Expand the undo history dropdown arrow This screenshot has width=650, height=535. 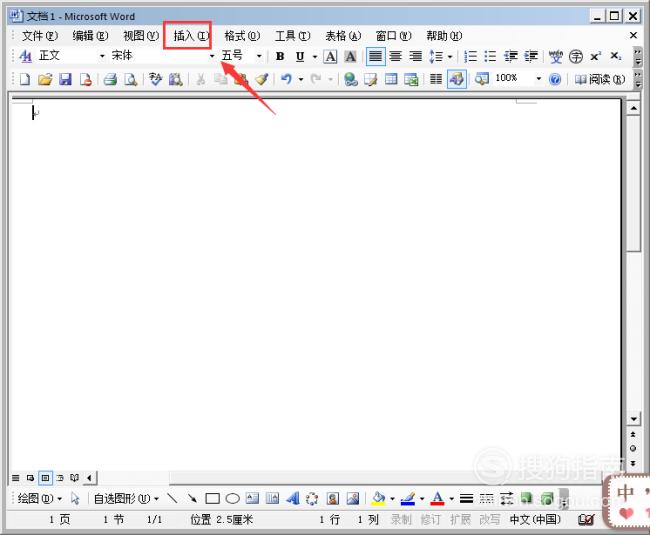pos(301,79)
